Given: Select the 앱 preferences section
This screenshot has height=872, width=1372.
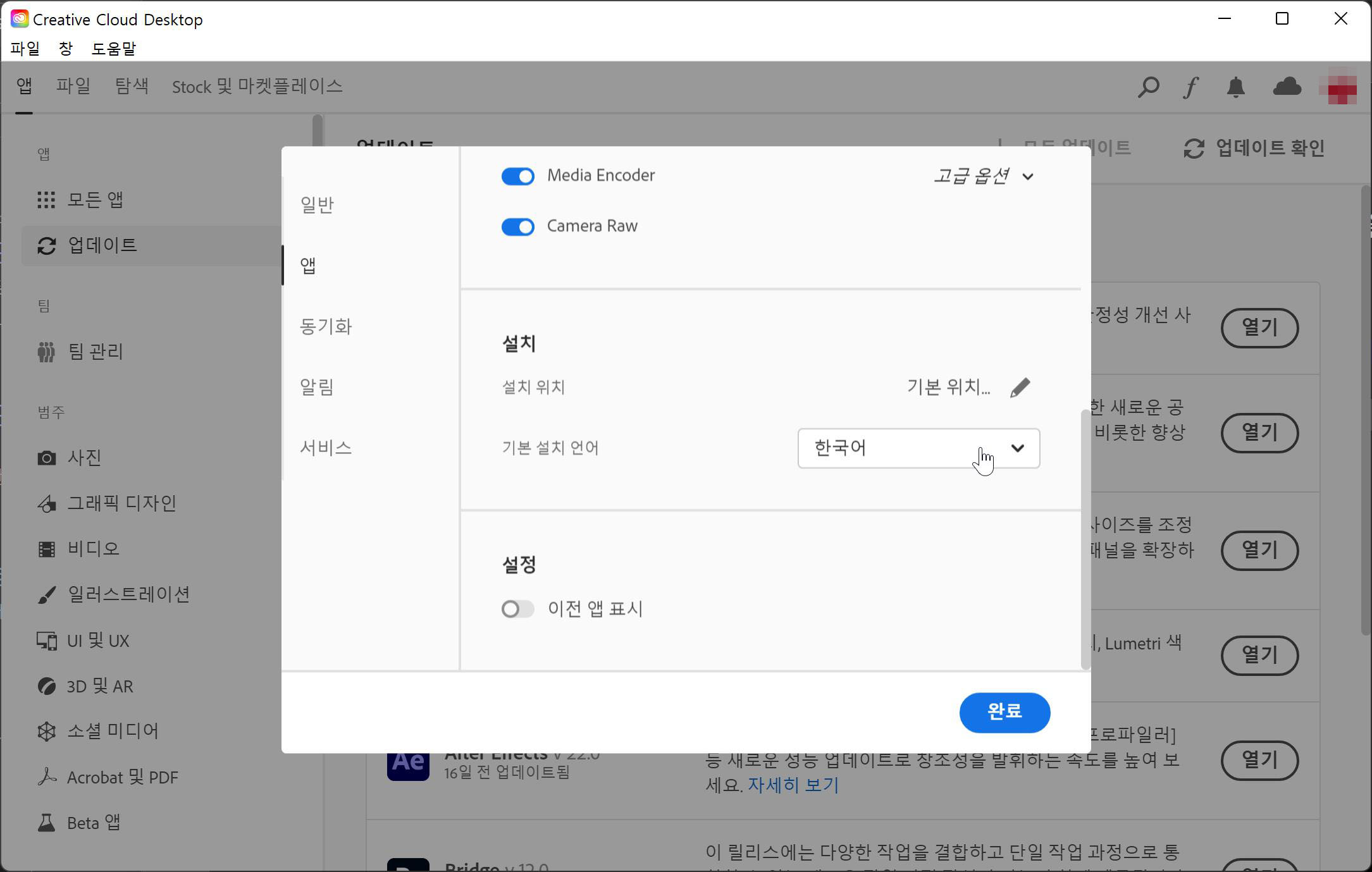Looking at the screenshot, I should [308, 266].
